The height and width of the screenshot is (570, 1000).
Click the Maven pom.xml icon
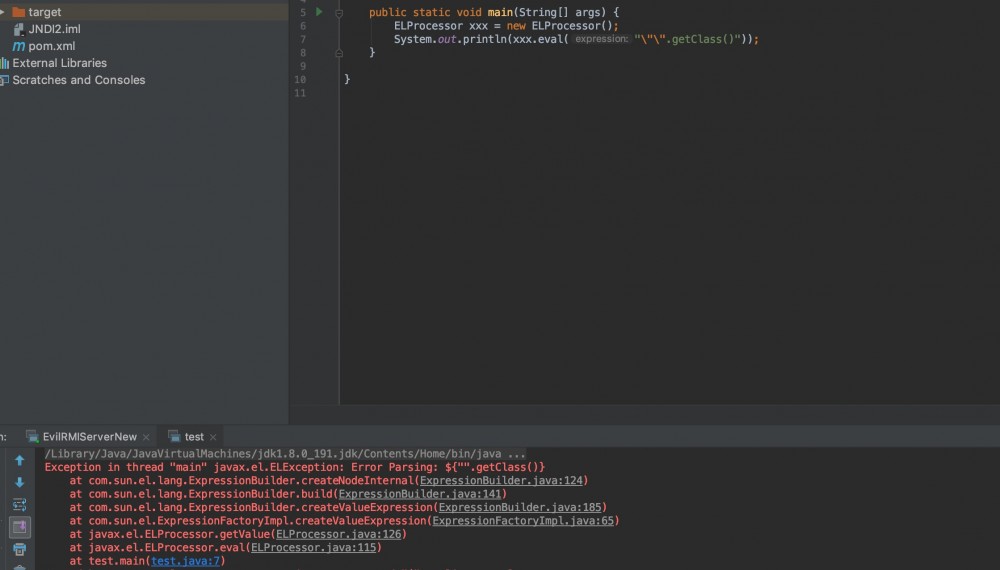18,46
